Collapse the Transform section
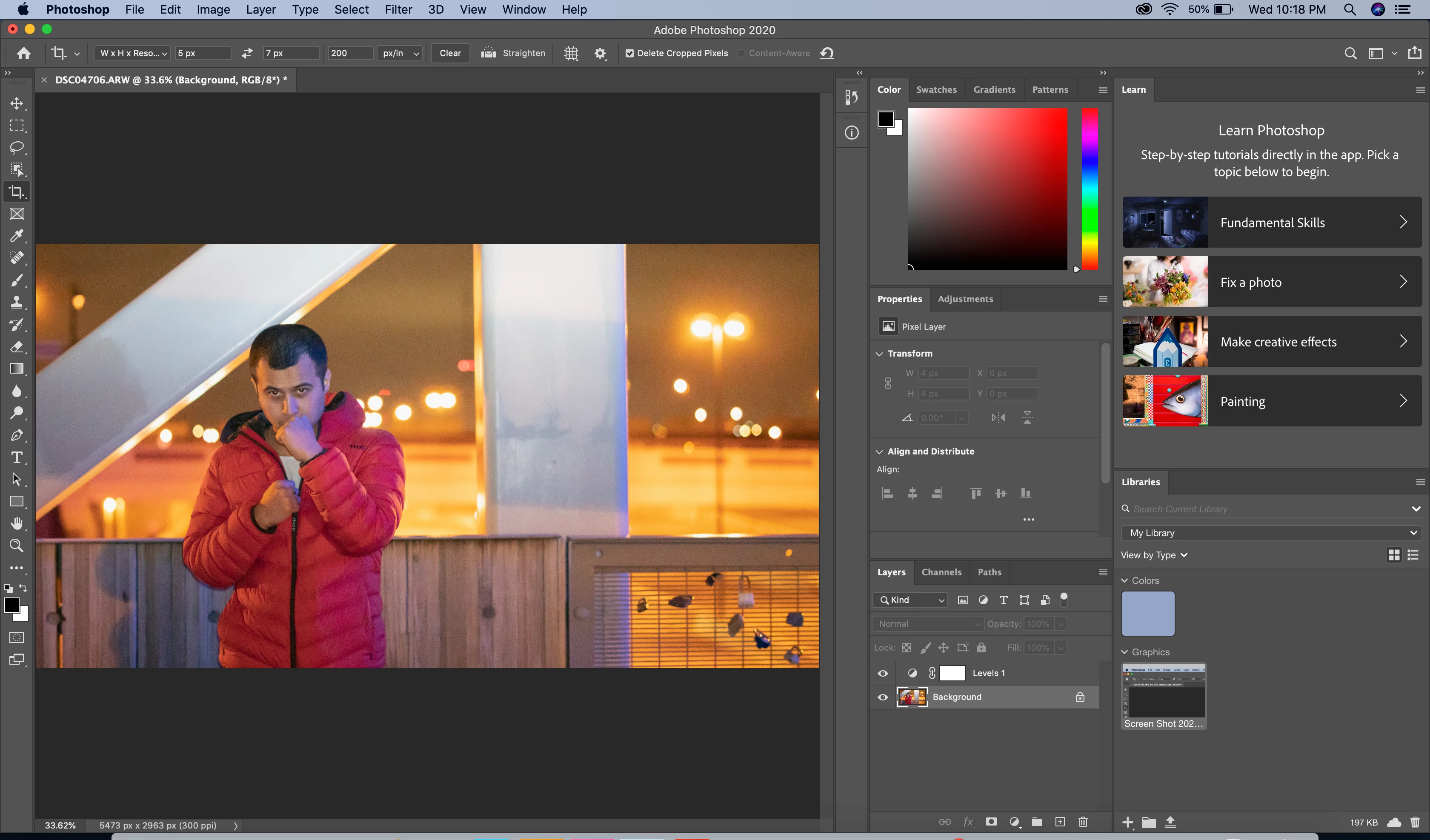 pyautogui.click(x=880, y=354)
